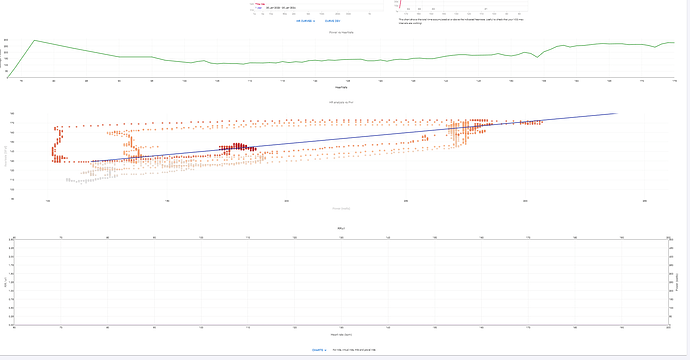Open the HR CURVES dropdown
This screenshot has height=360, width=690.
click(x=305, y=21)
